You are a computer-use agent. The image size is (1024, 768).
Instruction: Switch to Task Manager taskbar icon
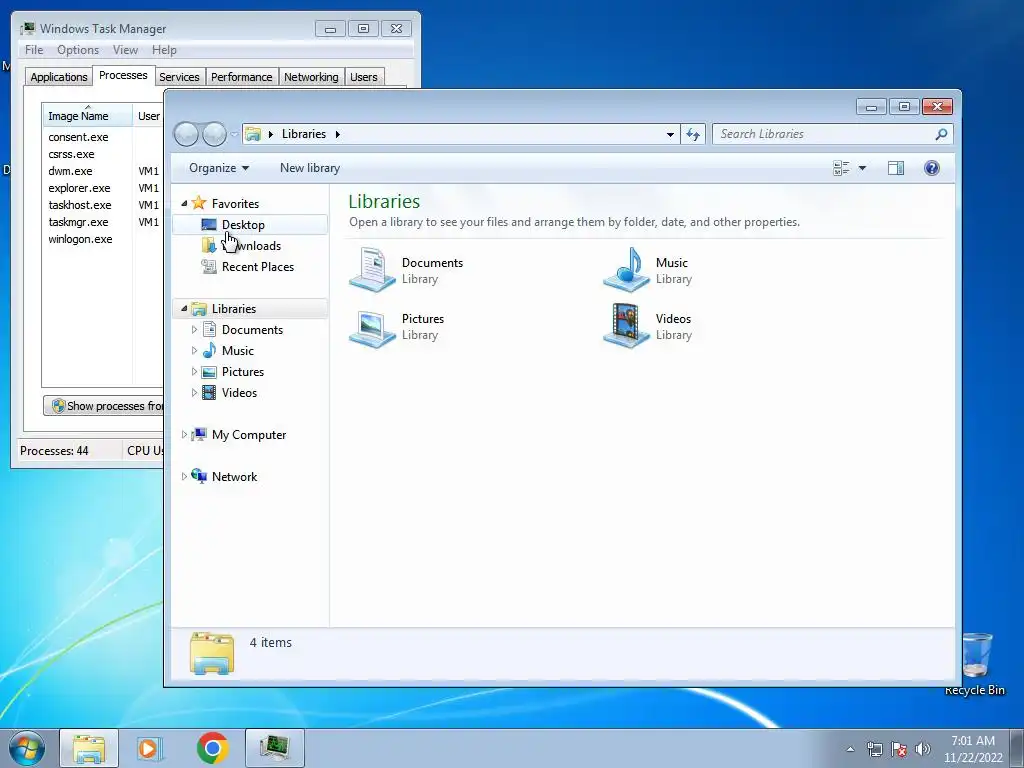pyautogui.click(x=275, y=748)
